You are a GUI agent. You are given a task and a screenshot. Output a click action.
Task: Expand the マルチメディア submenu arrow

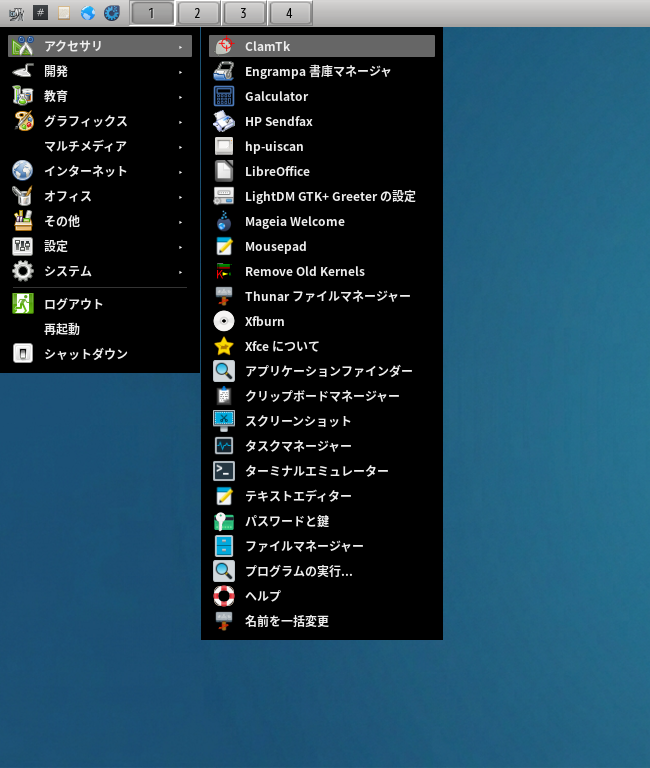(180, 147)
